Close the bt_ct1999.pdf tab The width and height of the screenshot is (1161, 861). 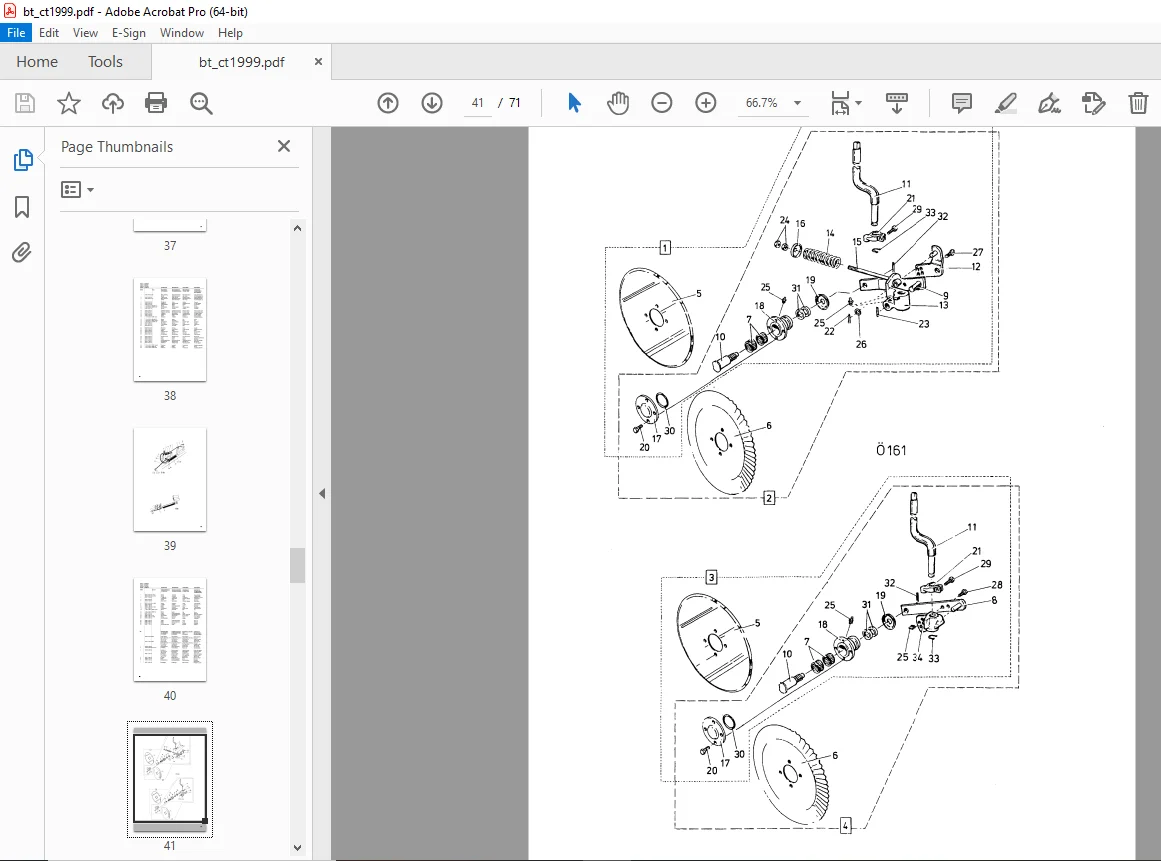click(318, 61)
